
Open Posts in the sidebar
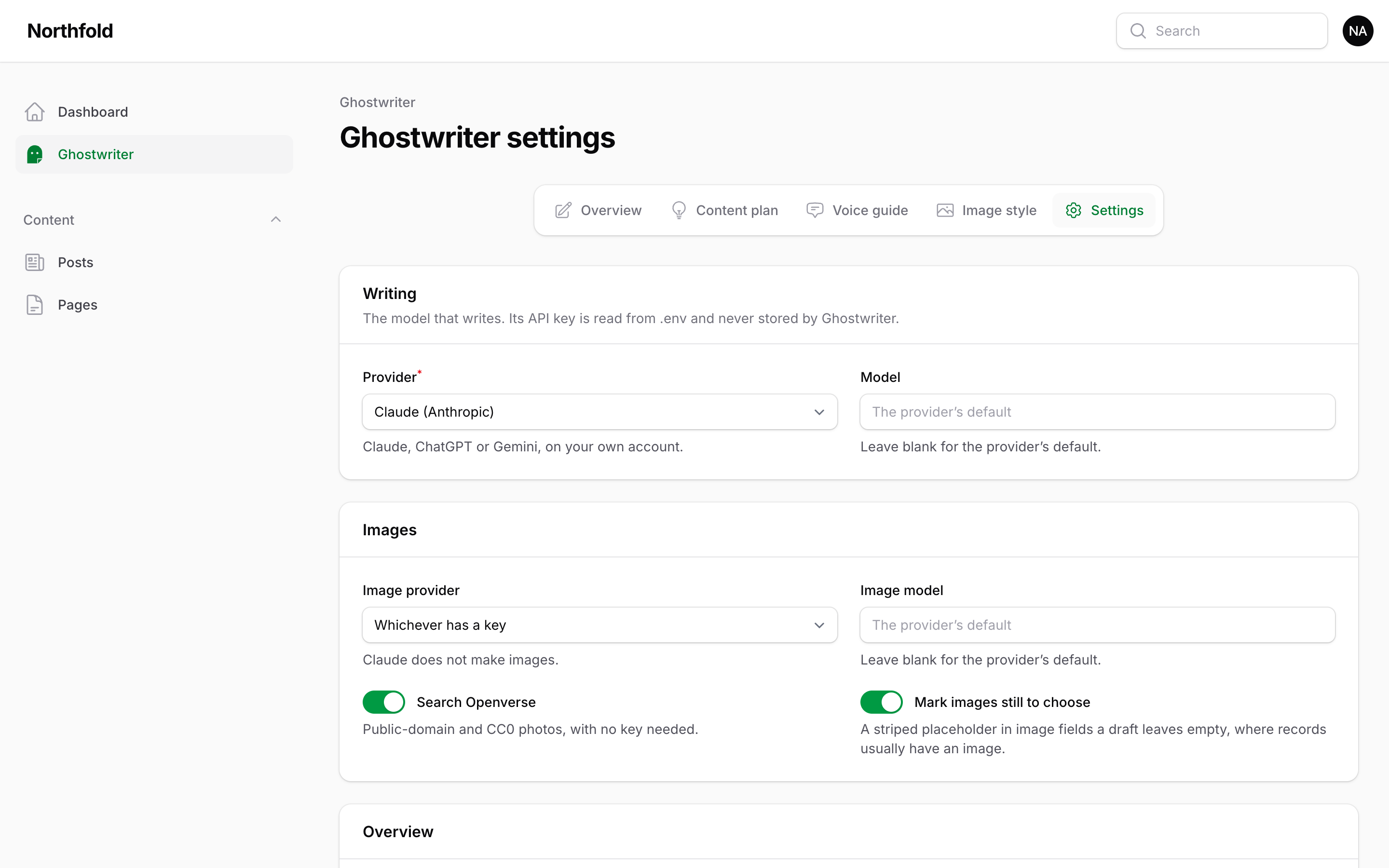tap(154, 262)
